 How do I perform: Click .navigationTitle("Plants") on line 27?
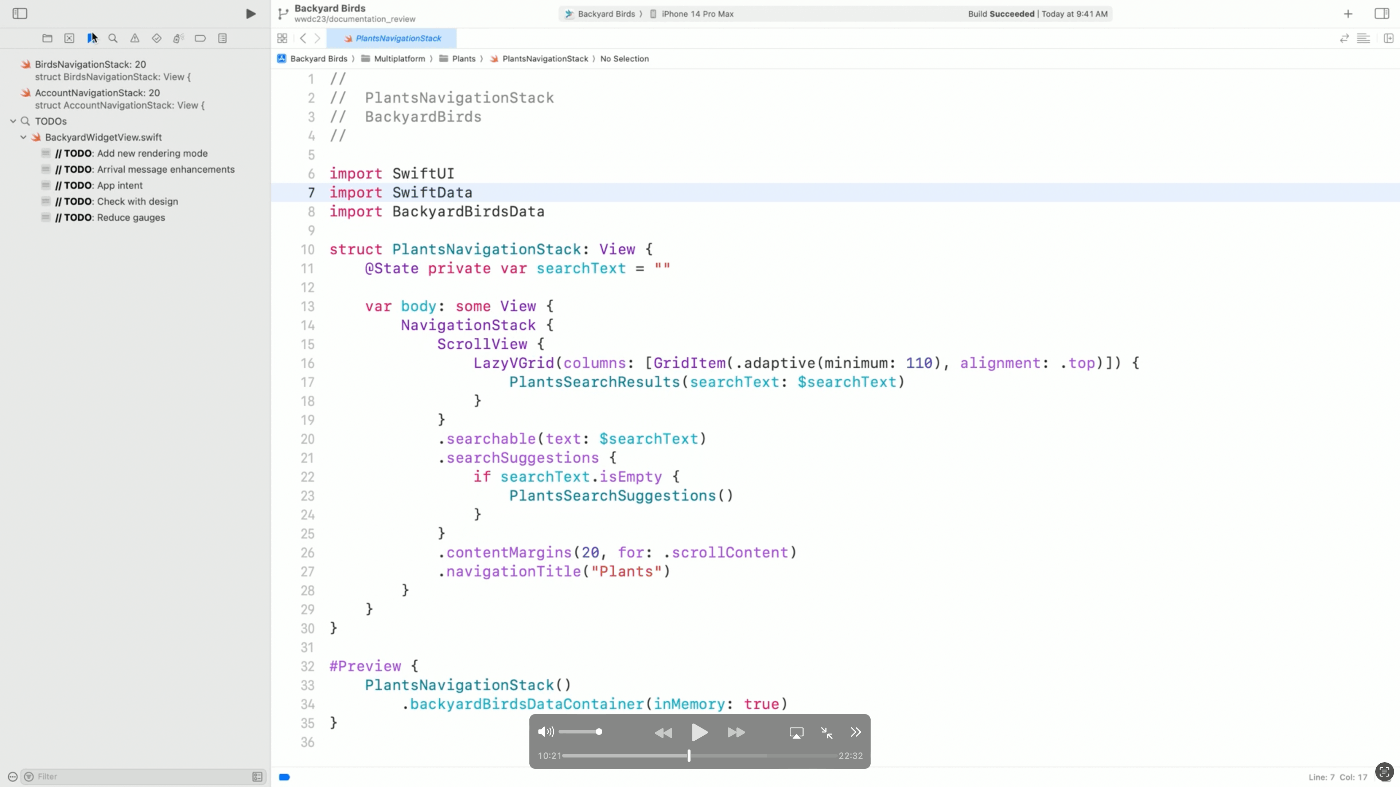tap(553, 572)
